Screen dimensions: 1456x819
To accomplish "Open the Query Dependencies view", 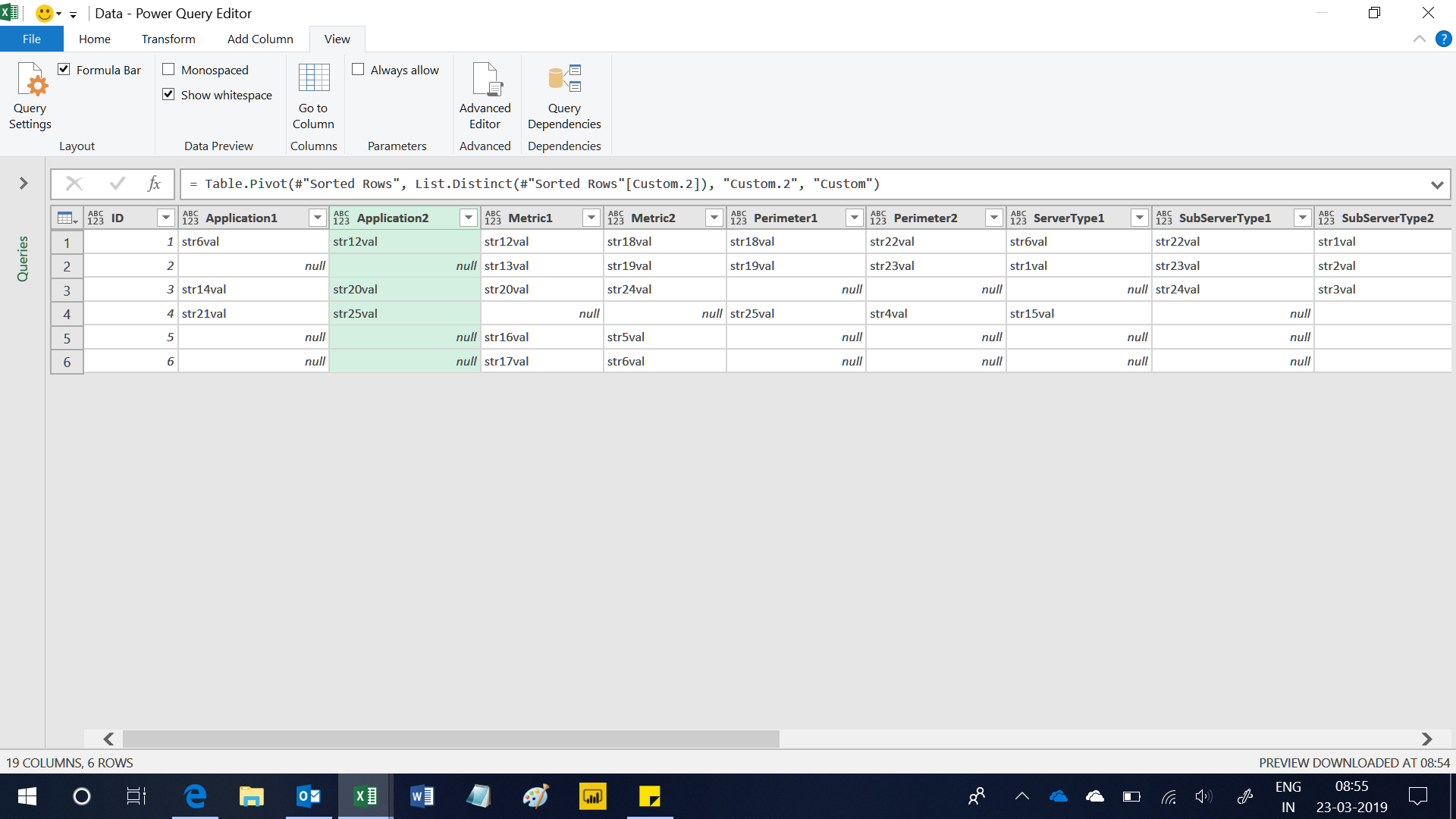I will click(564, 96).
